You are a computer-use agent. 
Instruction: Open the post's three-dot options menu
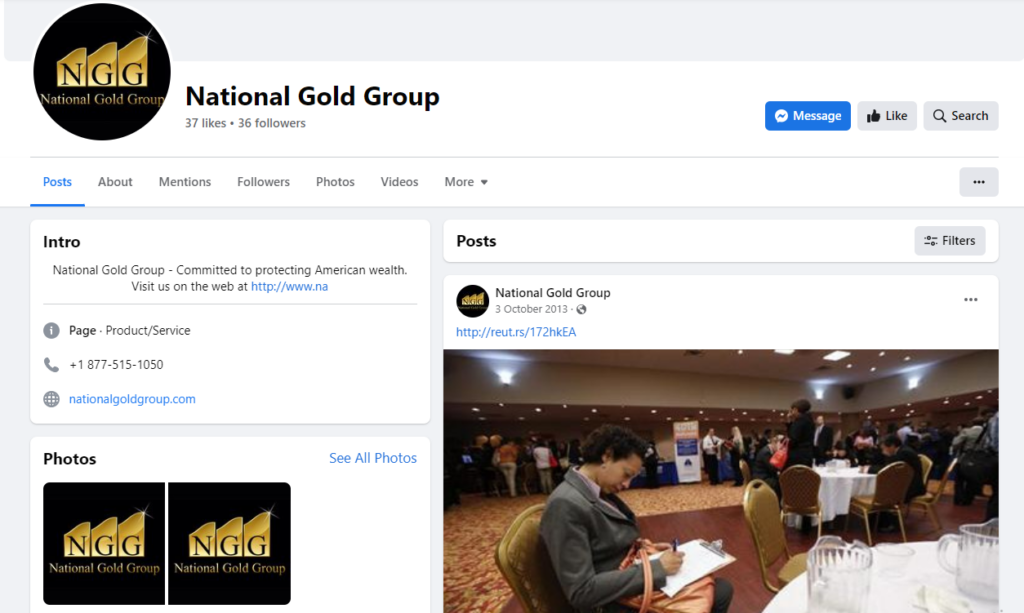coord(970,300)
